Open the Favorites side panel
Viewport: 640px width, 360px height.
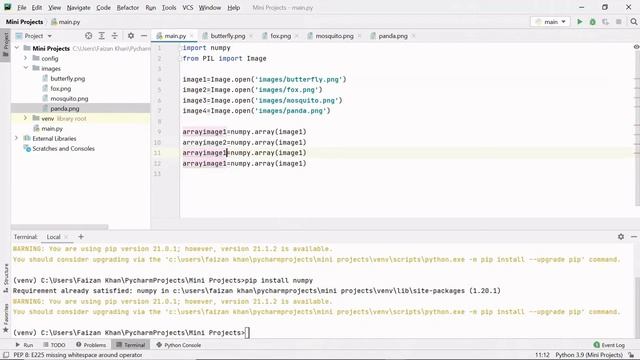[x=6, y=318]
